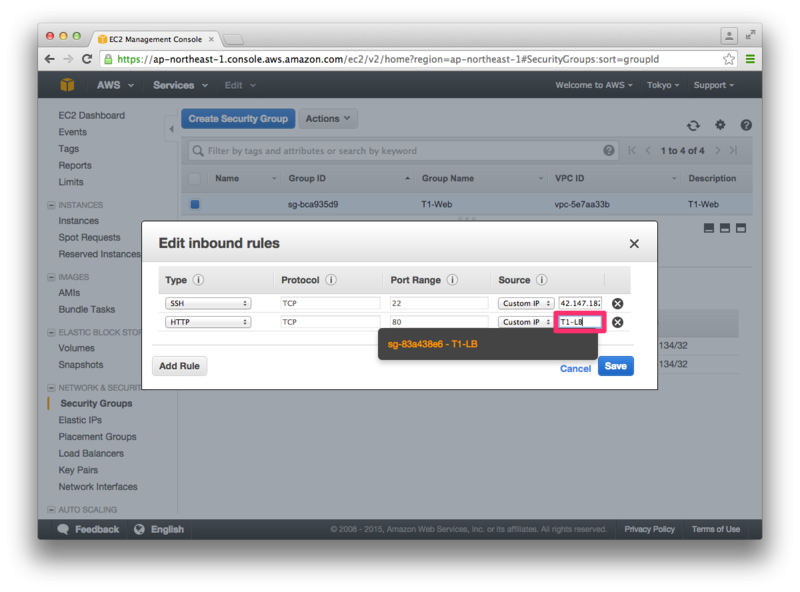This screenshot has width=800, height=592.
Task: Collapse the sidebar with the arrow
Action: [x=171, y=129]
